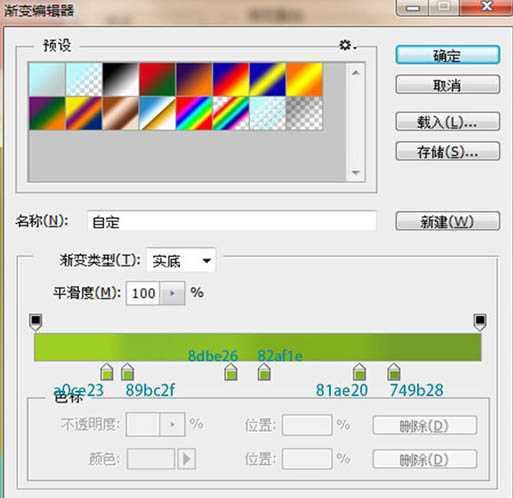
Task: Select the 82af1e color stop
Action: click(264, 372)
